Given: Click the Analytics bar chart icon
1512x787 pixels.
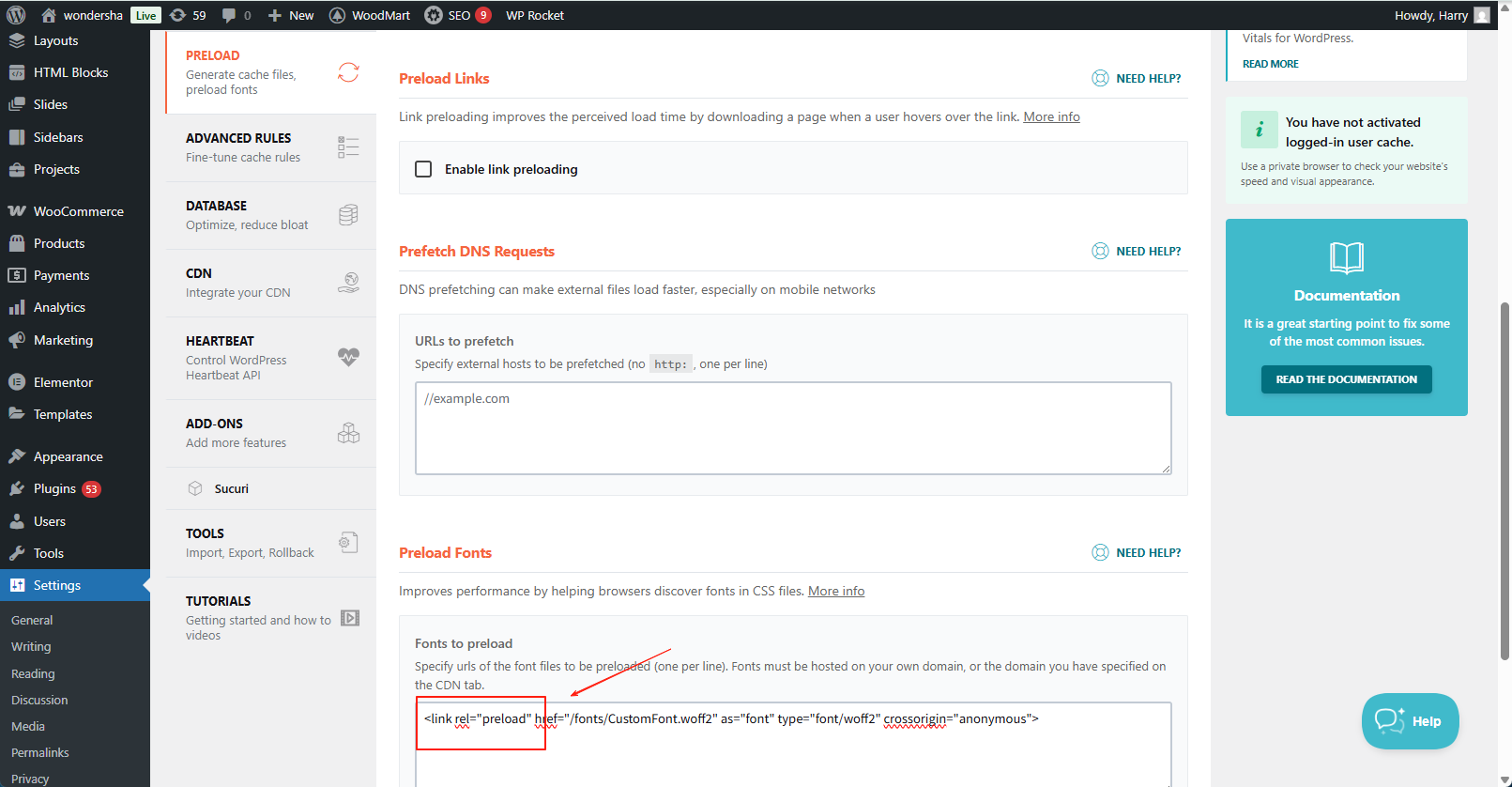Looking at the screenshot, I should pos(17,307).
